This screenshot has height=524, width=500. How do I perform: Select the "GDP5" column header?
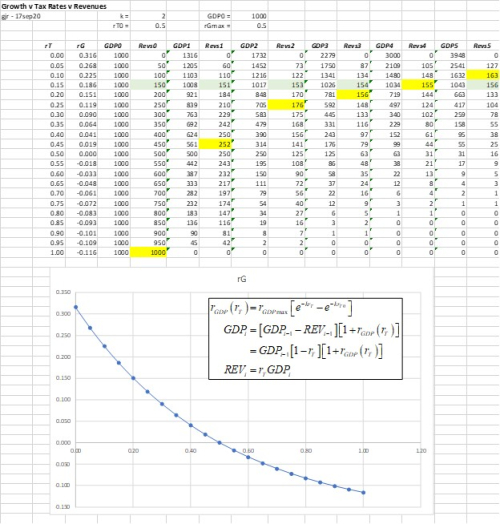pos(450,45)
